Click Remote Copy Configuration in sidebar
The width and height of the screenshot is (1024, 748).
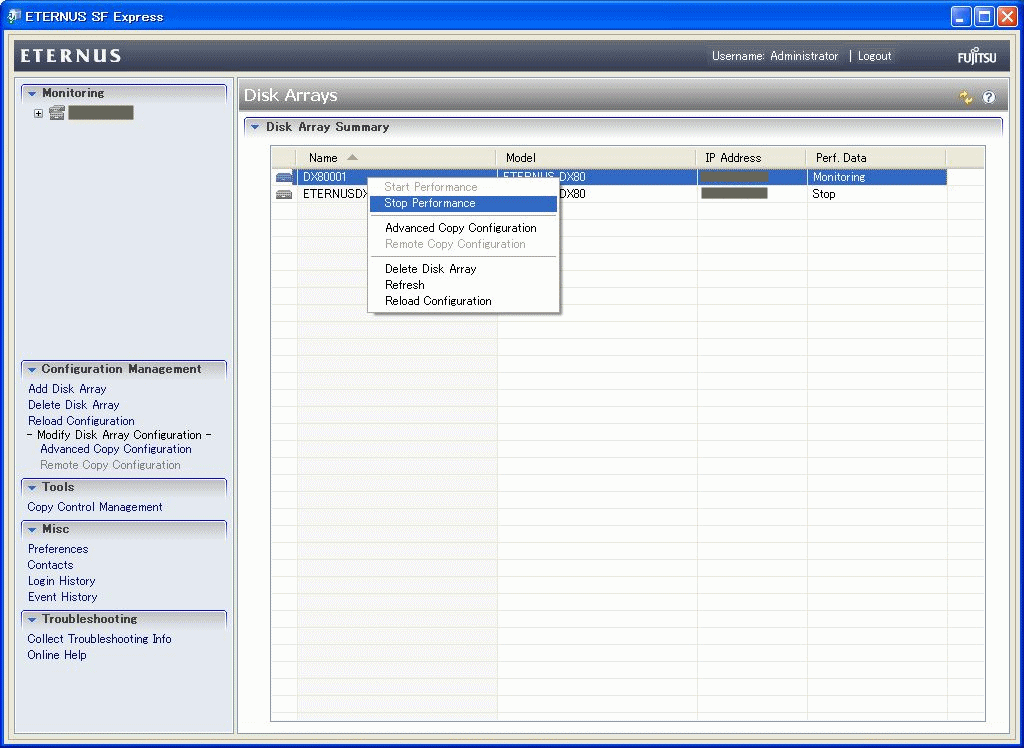tap(110, 465)
